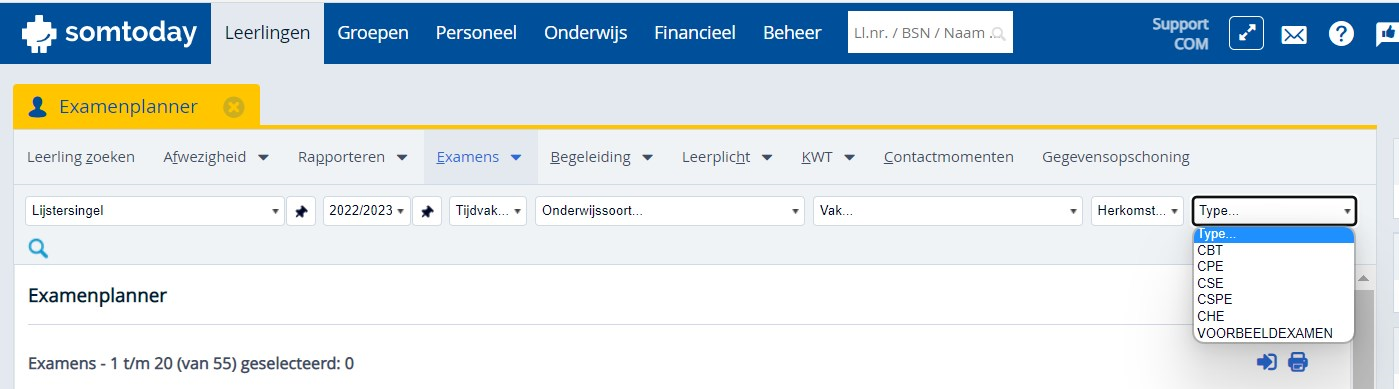Image resolution: width=1399 pixels, height=389 pixels.
Task: Expand the Vak dropdown
Action: click(948, 211)
